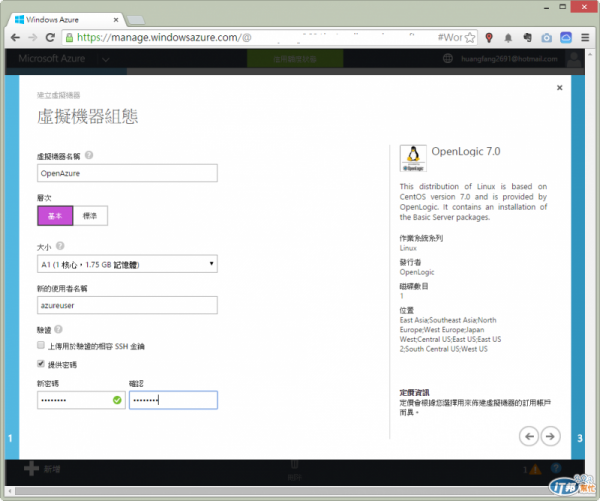Viewport: 600px width, 501px height.
Task: Click the user avatar icon
Action: (x=574, y=59)
